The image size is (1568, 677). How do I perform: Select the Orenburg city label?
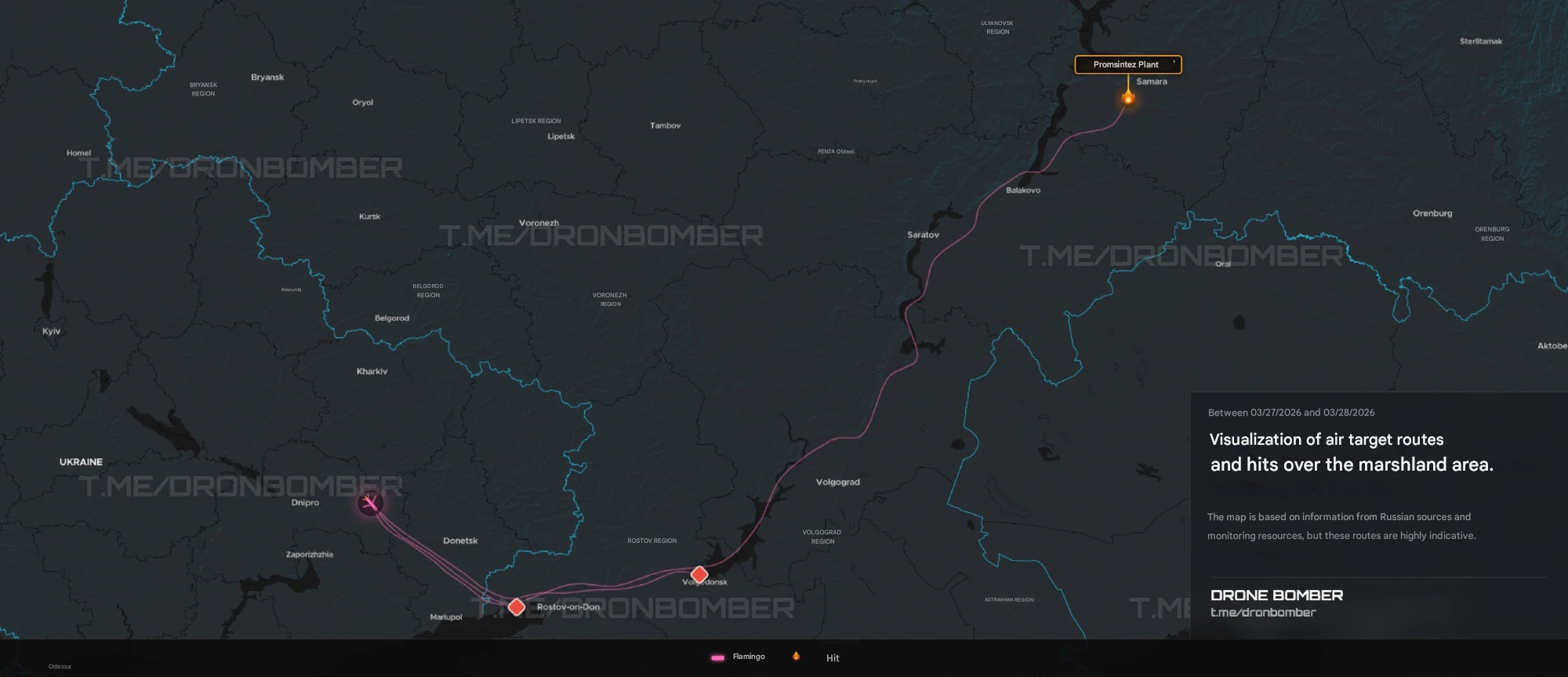tap(1432, 213)
